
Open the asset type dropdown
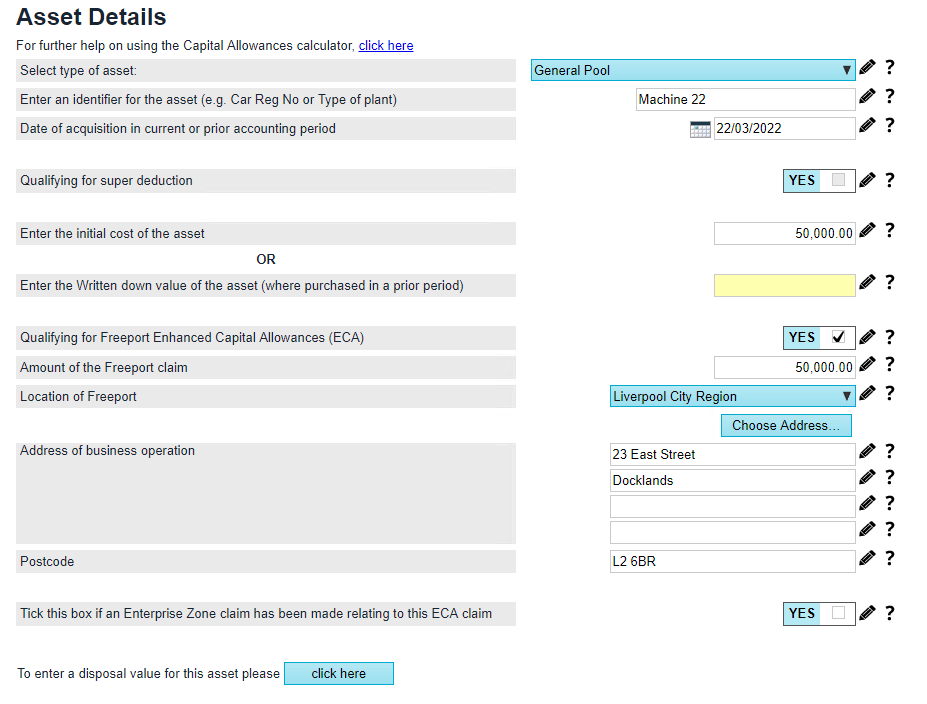pos(845,70)
